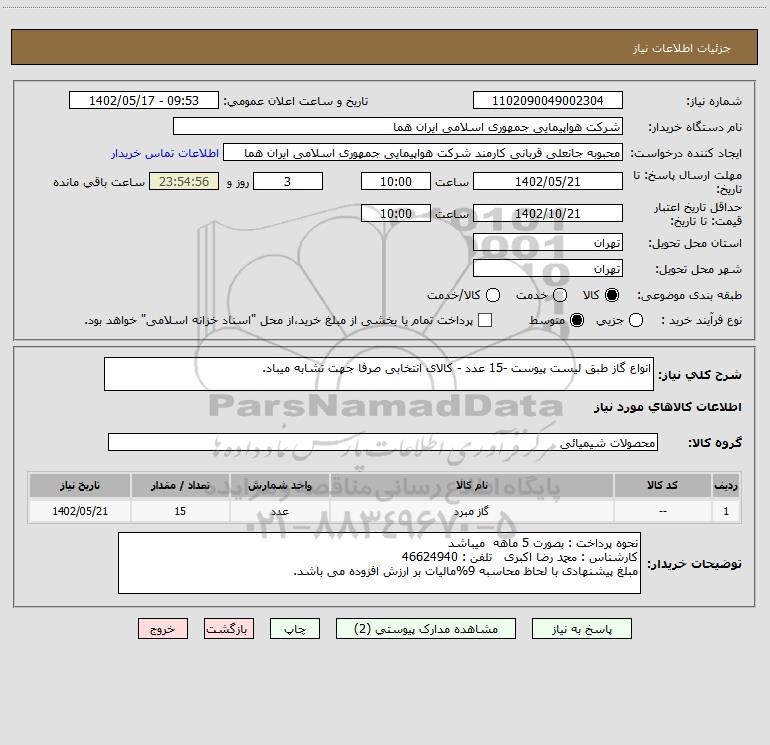
Task: Choose the جزیی purchase type radio
Action: click(636, 320)
